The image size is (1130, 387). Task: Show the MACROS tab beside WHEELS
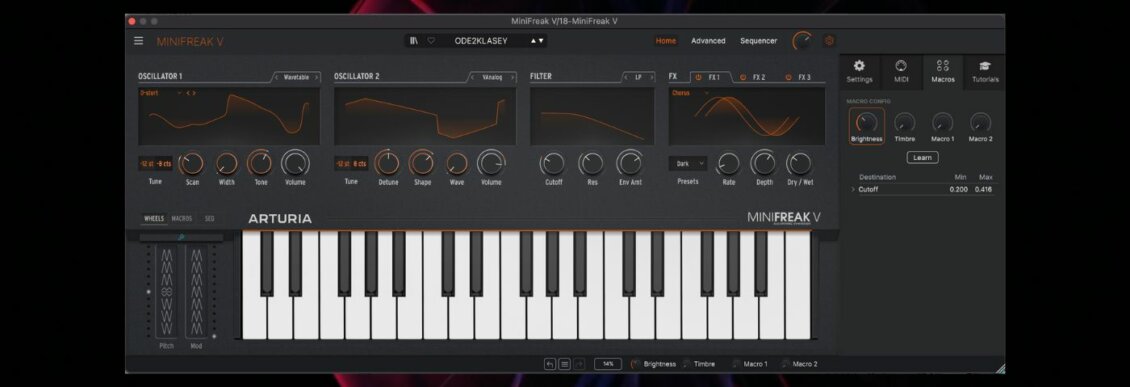pyautogui.click(x=182, y=218)
